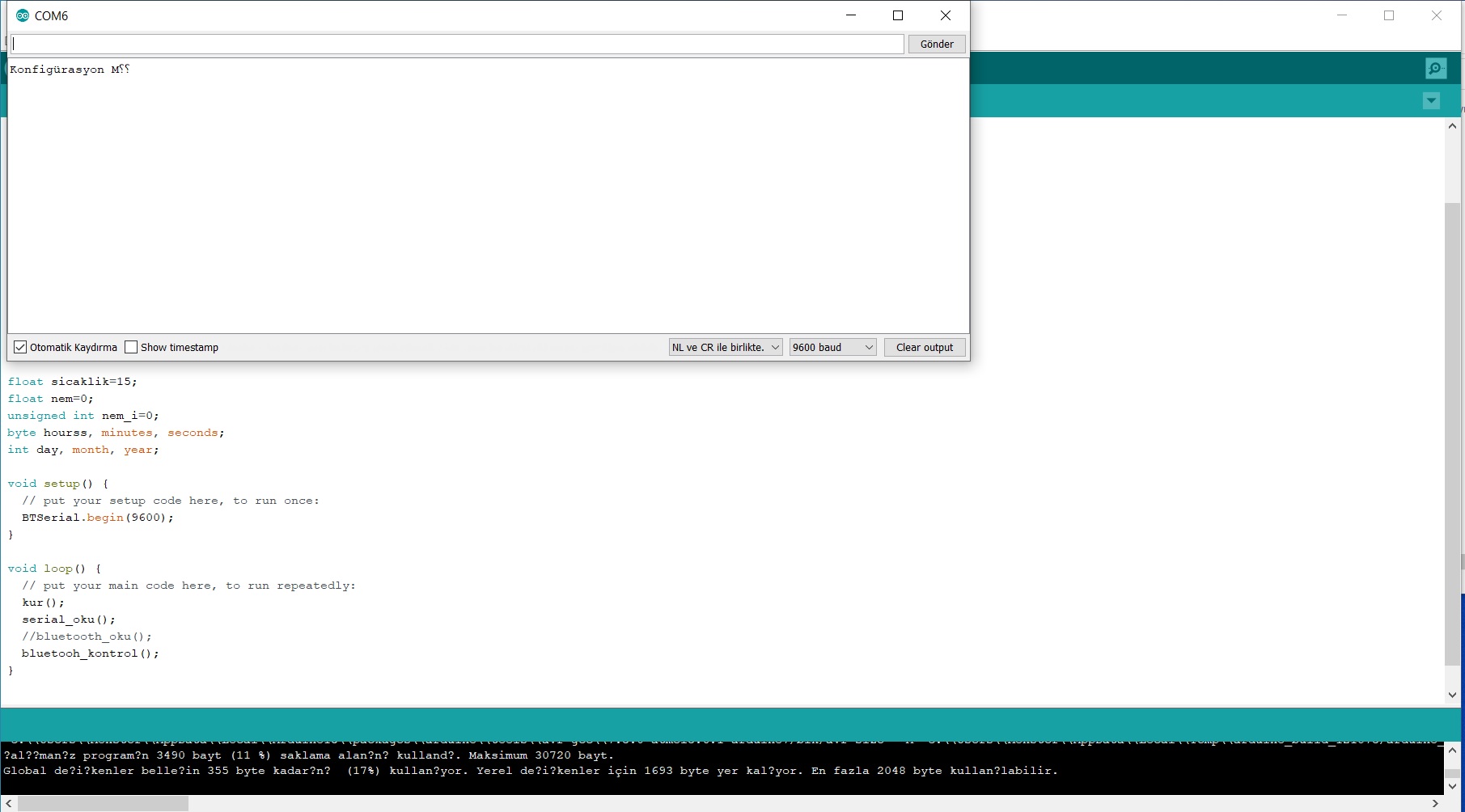Minimize the COM6 serial monitor window

click(x=851, y=15)
